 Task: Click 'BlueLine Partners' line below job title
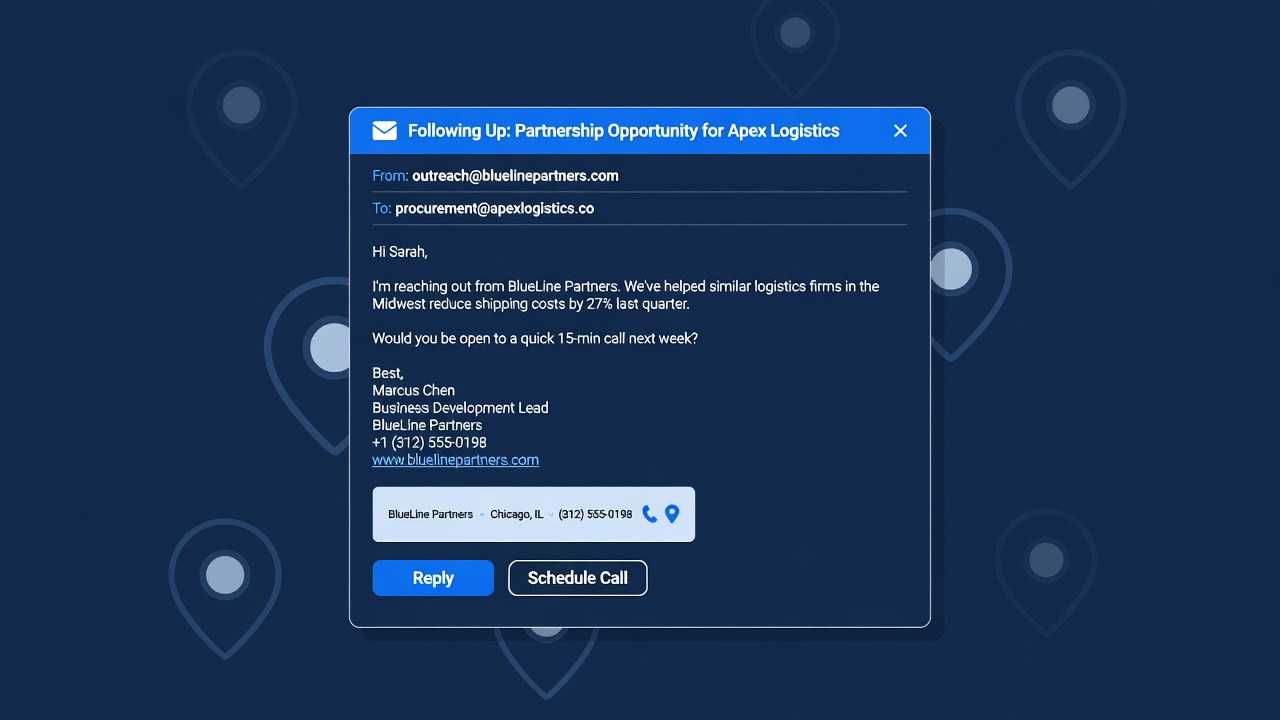427,425
